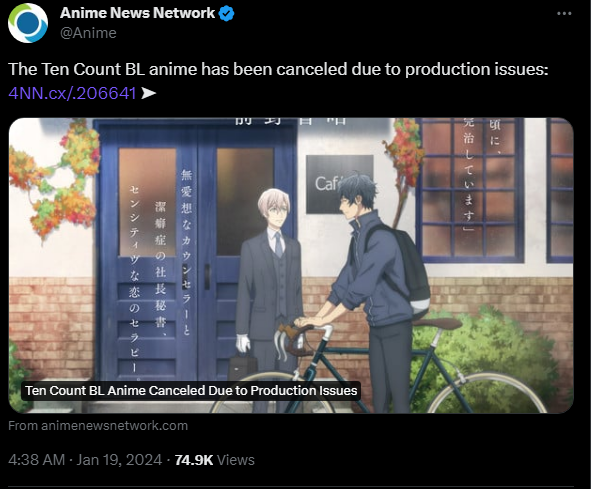Click the article headline caption overlay

point(191,391)
